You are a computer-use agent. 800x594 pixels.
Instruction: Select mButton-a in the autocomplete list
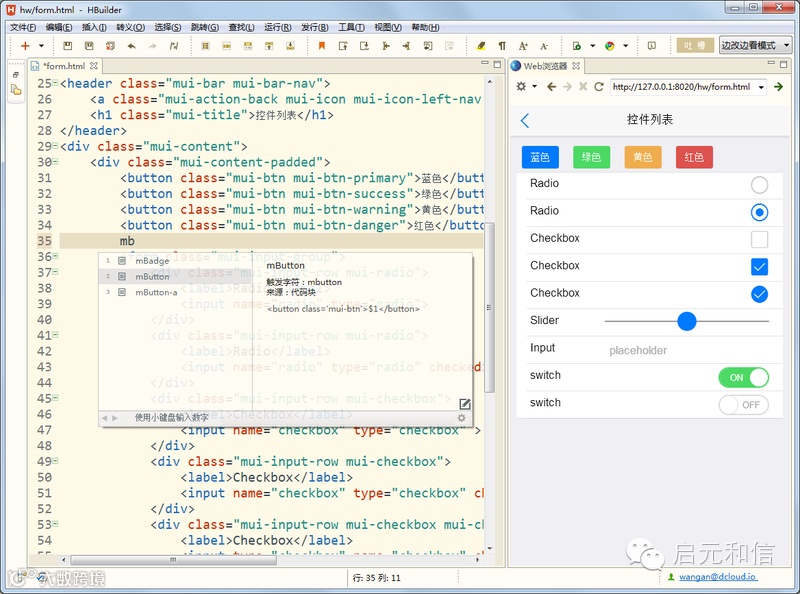tap(156, 292)
